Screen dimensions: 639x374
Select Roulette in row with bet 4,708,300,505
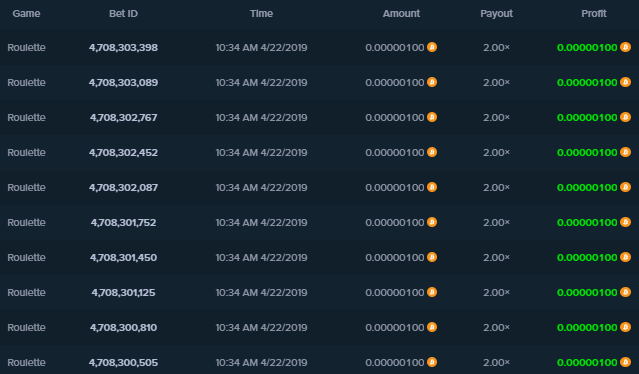(26, 363)
